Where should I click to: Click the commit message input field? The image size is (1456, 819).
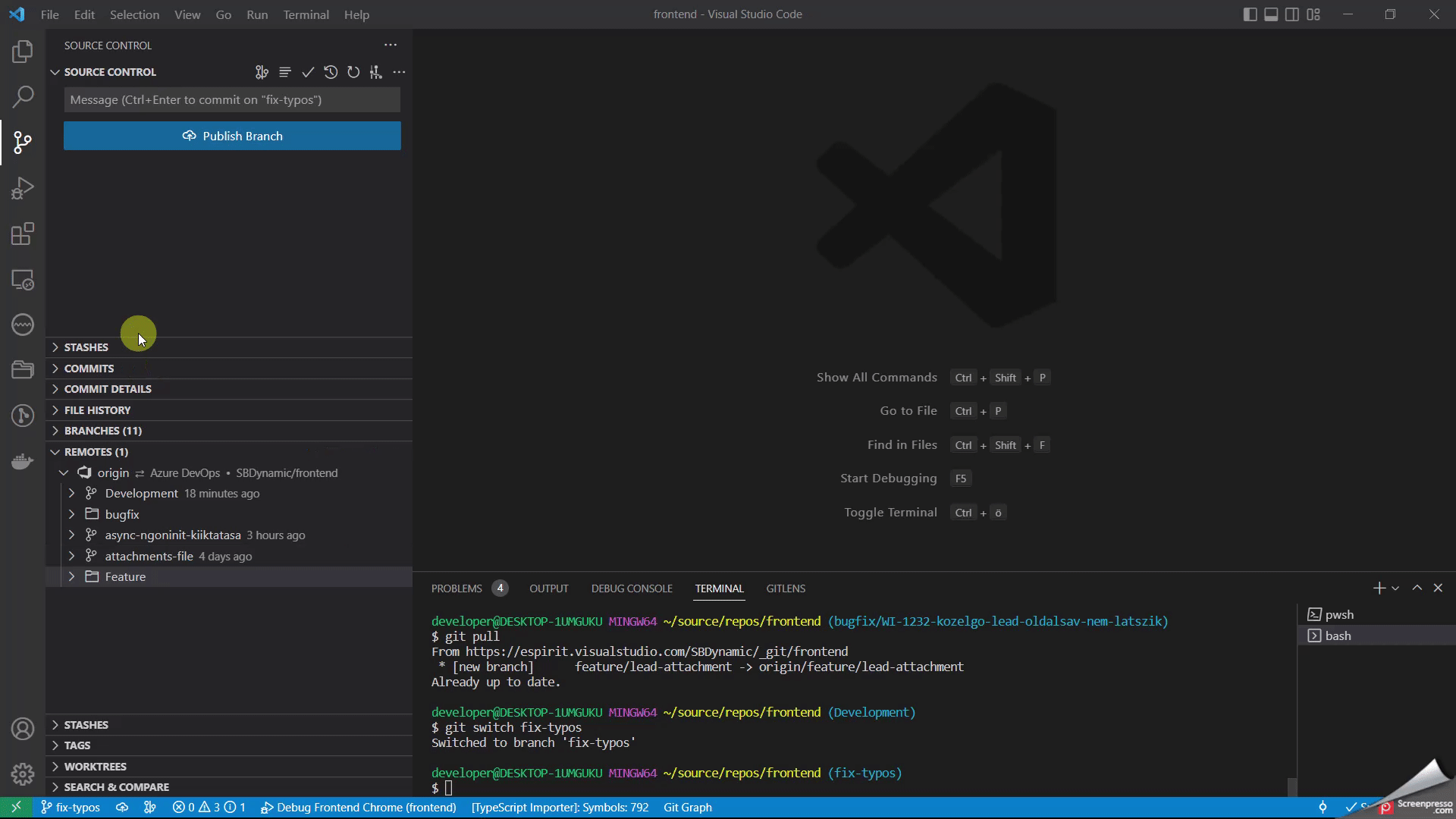(x=232, y=99)
